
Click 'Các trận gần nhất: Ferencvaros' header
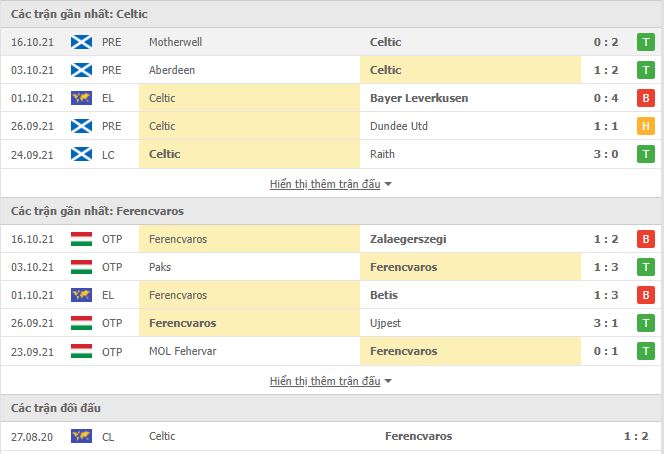pyautogui.click(x=97, y=211)
